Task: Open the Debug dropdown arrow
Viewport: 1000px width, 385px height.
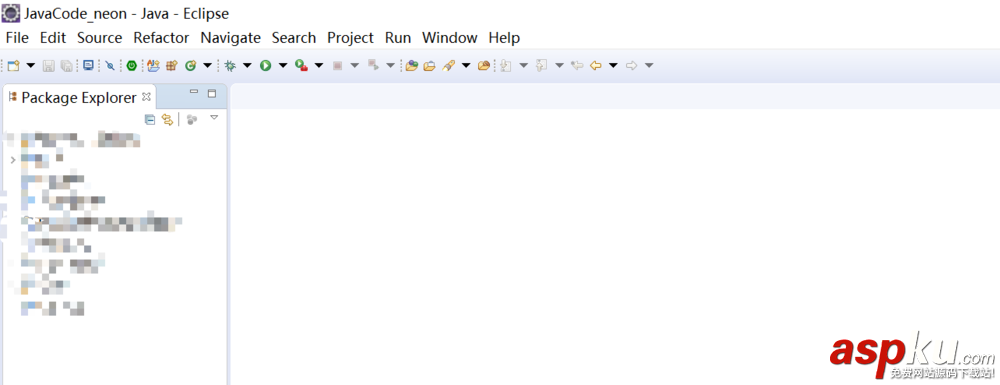Action: (247, 65)
